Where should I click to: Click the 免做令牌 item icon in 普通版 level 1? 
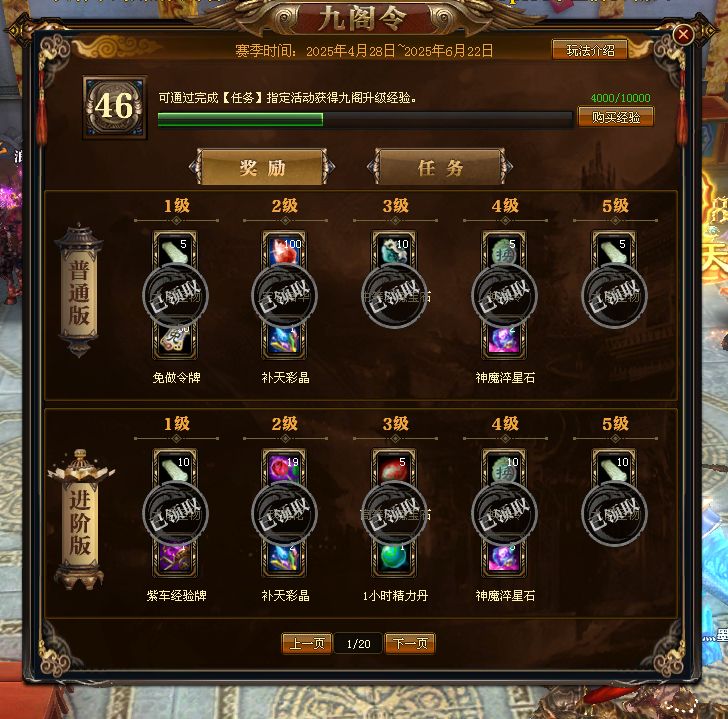tap(175, 340)
